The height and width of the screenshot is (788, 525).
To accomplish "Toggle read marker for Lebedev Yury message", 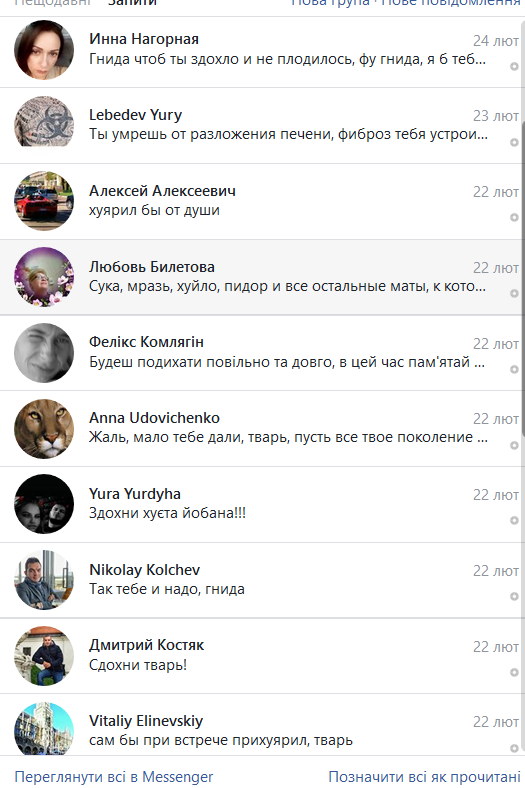I will [514, 142].
